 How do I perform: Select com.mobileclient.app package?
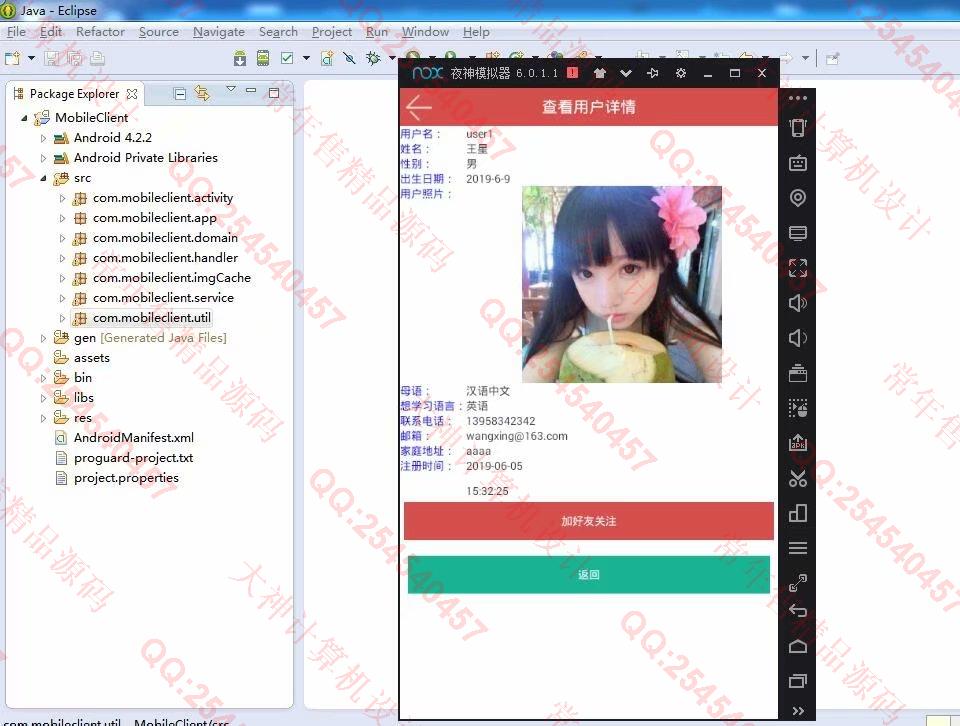pos(154,218)
